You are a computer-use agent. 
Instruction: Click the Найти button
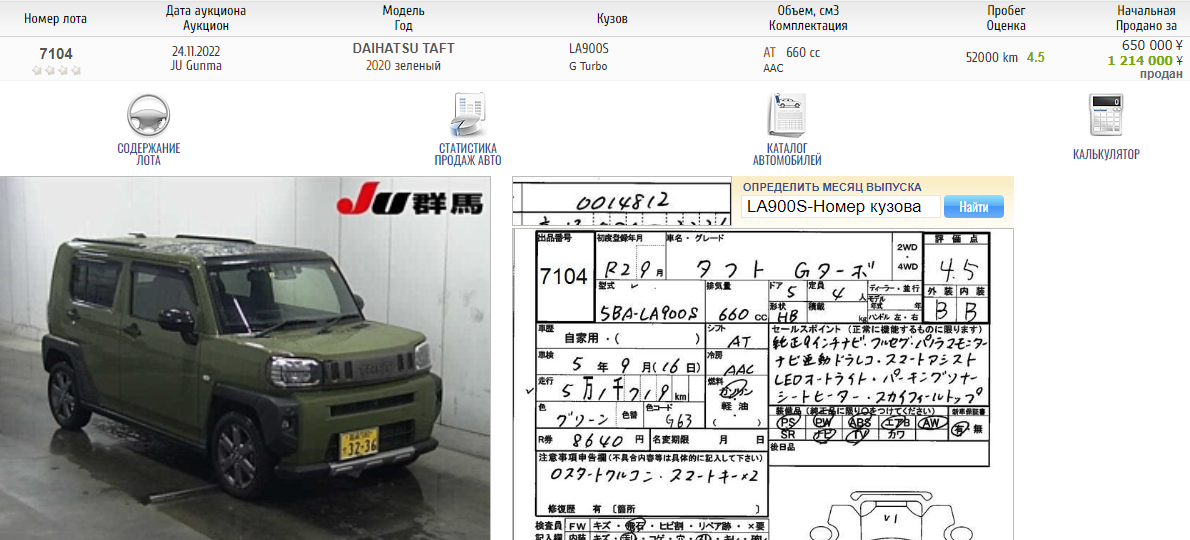973,206
